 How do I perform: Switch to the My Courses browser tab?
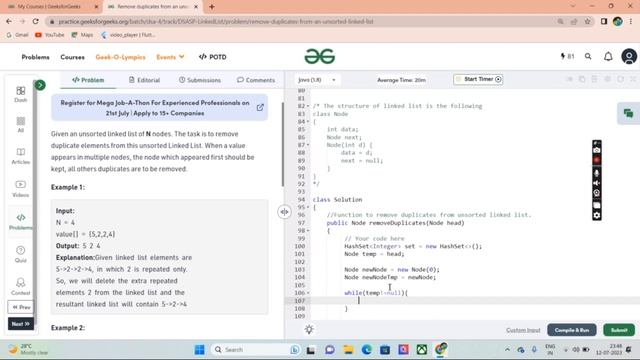pyautogui.click(x=52, y=7)
